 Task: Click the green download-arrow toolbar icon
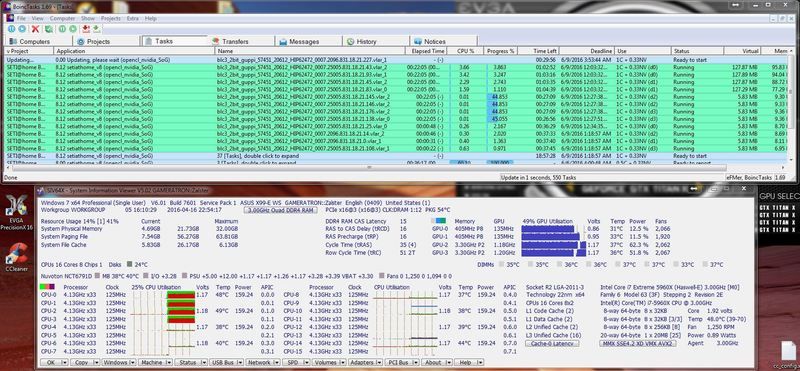(96, 29)
